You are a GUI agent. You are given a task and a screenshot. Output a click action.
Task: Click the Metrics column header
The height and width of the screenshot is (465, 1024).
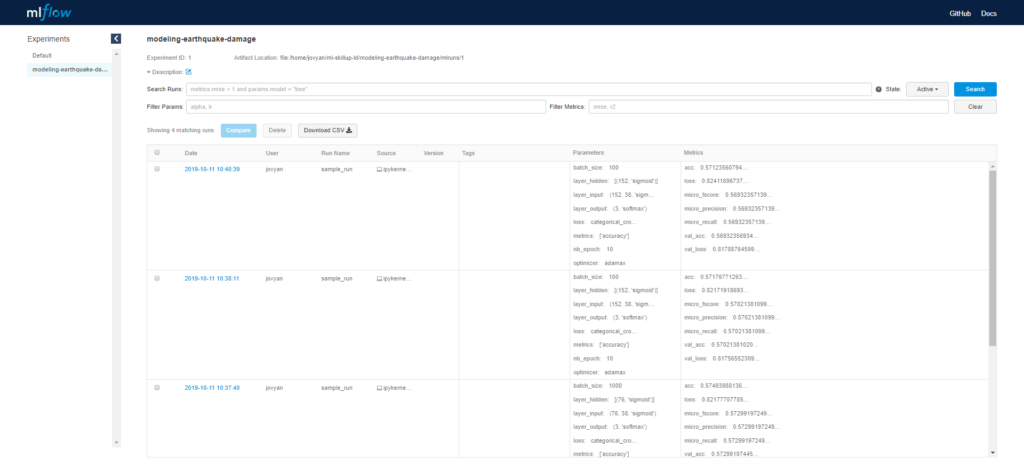tap(694, 153)
